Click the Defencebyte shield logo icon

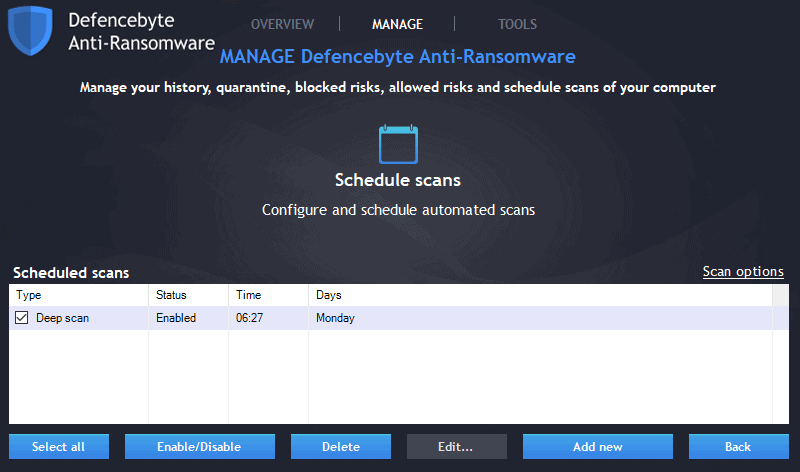coord(30,31)
